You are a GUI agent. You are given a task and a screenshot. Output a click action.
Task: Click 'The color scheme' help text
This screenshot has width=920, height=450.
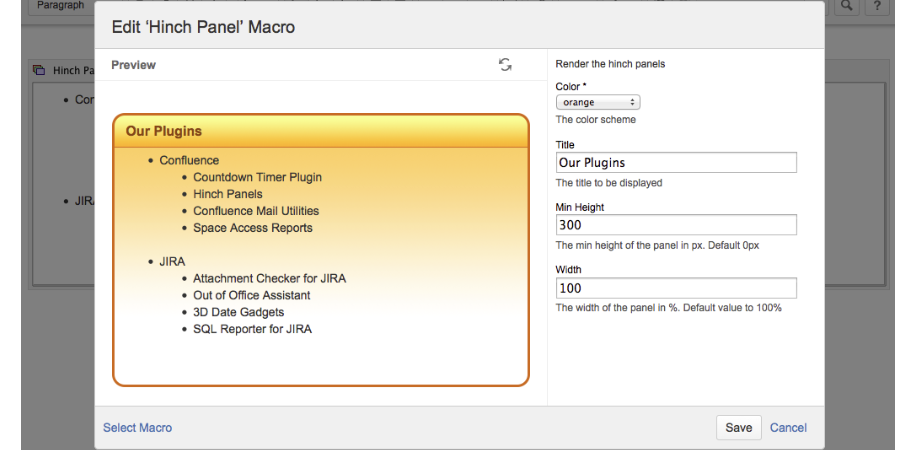(x=596, y=120)
